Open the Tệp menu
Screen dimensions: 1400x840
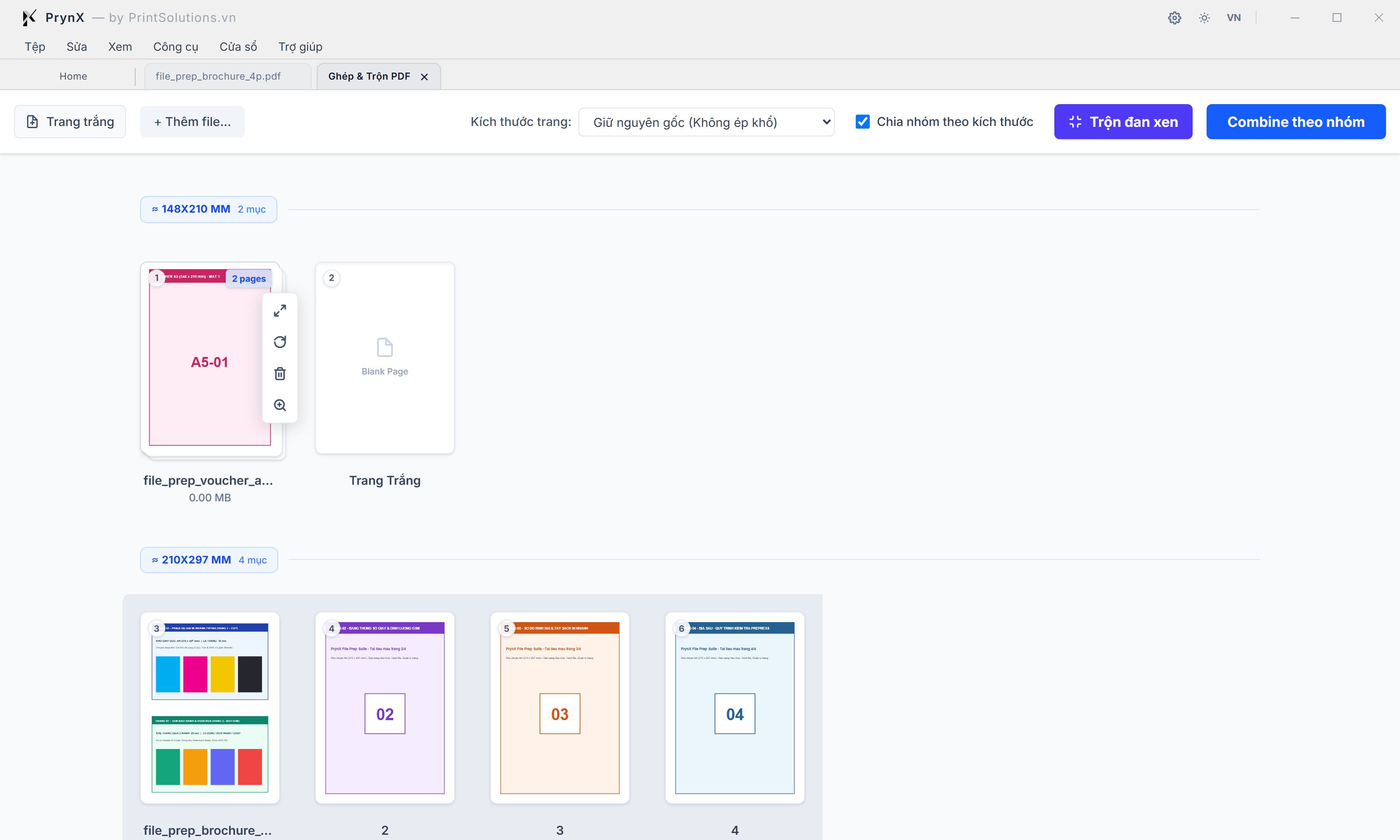[35, 46]
